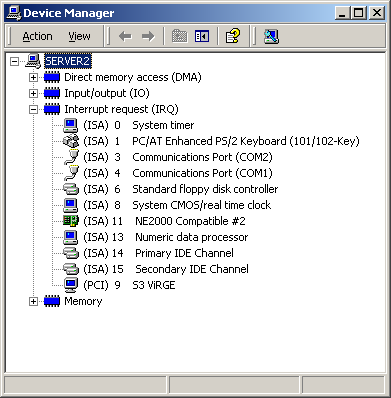The image size is (391, 398).
Task: Select the System timer entry text
Action: pos(163,125)
